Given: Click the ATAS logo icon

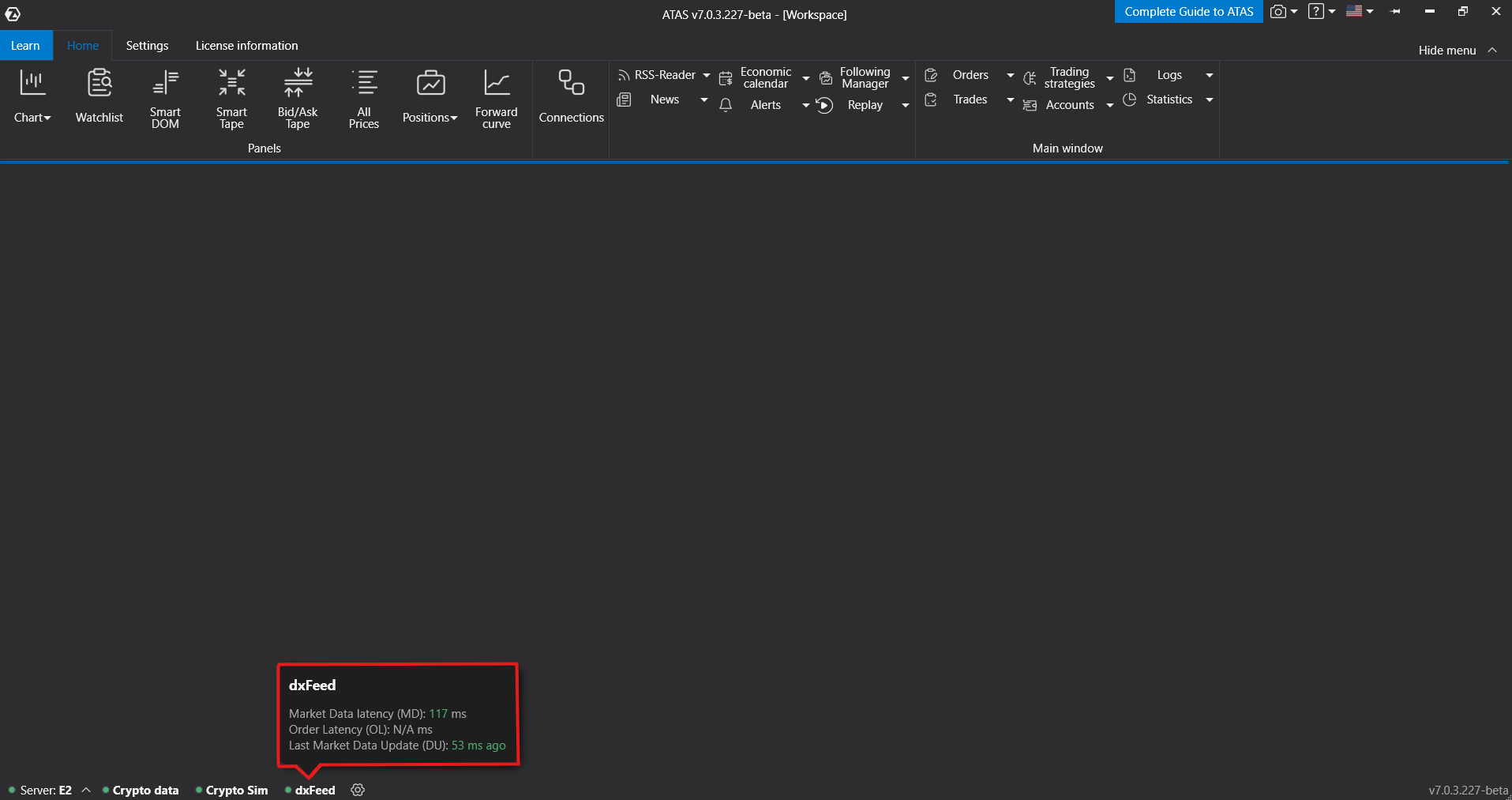Looking at the screenshot, I should point(13,13).
